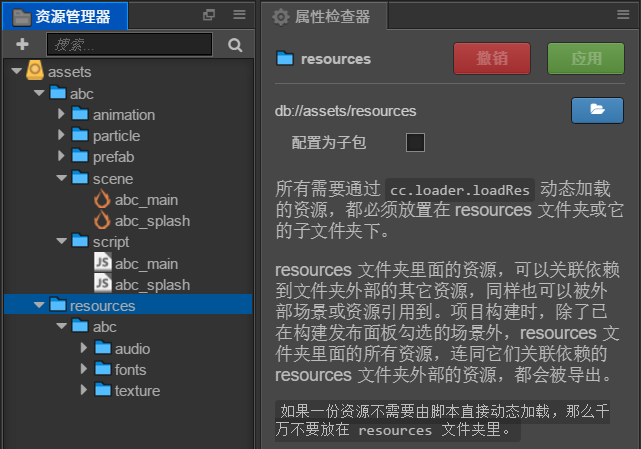Screen dimensions: 641x449
Task: Click the green 应用 button
Action: point(586,59)
